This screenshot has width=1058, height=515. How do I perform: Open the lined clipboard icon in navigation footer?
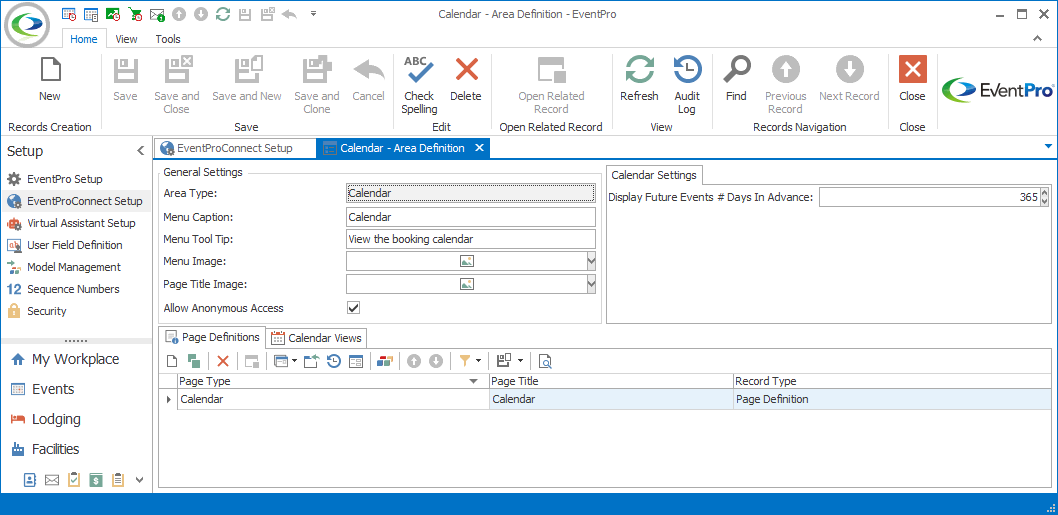click(119, 480)
